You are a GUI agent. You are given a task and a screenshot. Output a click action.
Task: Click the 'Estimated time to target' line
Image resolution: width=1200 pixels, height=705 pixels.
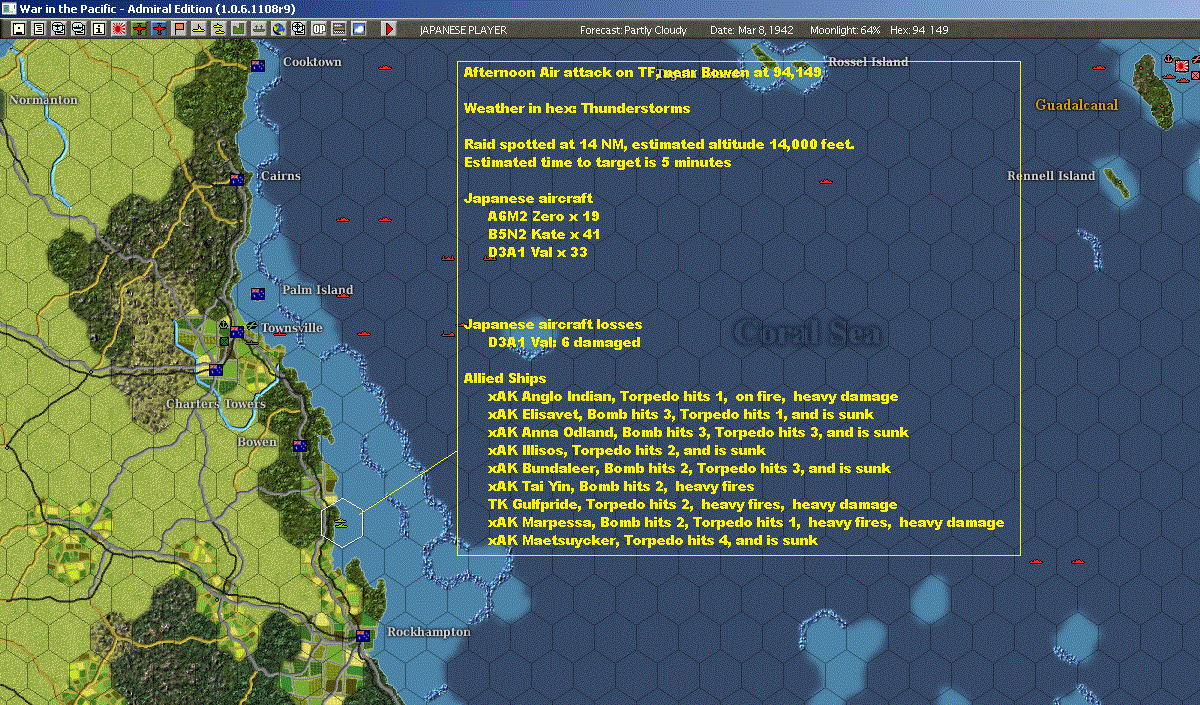(x=598, y=162)
